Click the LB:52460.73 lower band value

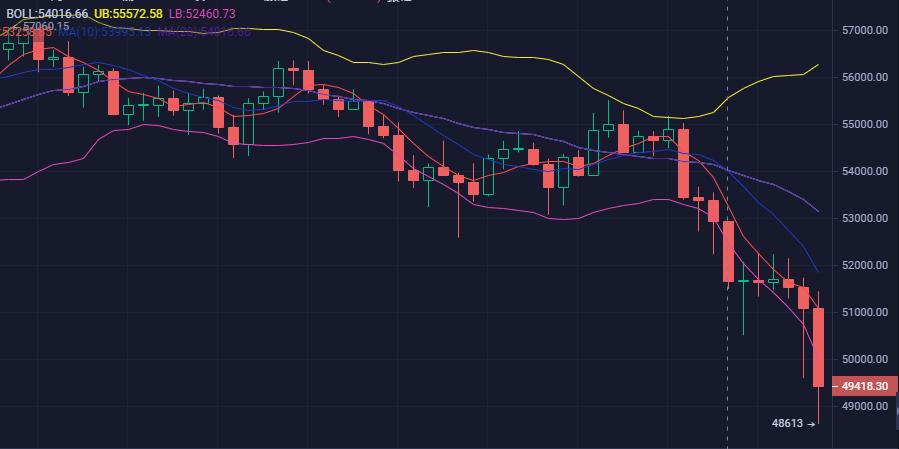202,13
